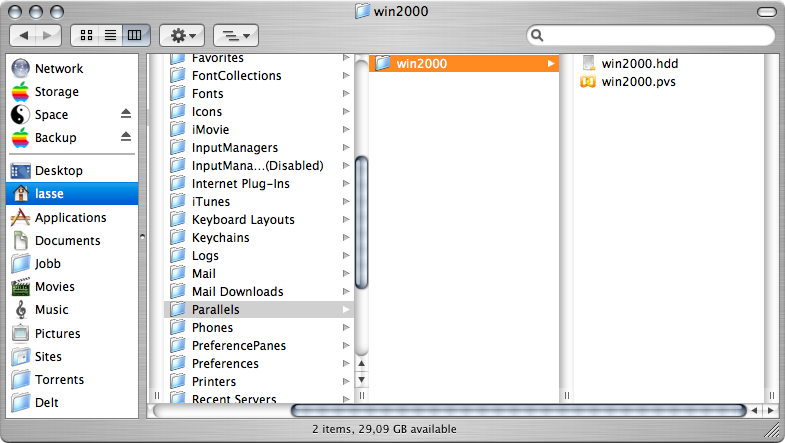Screen dimensions: 785x443
Task: Click the scroll down arrow in first column
Action: coord(361,380)
